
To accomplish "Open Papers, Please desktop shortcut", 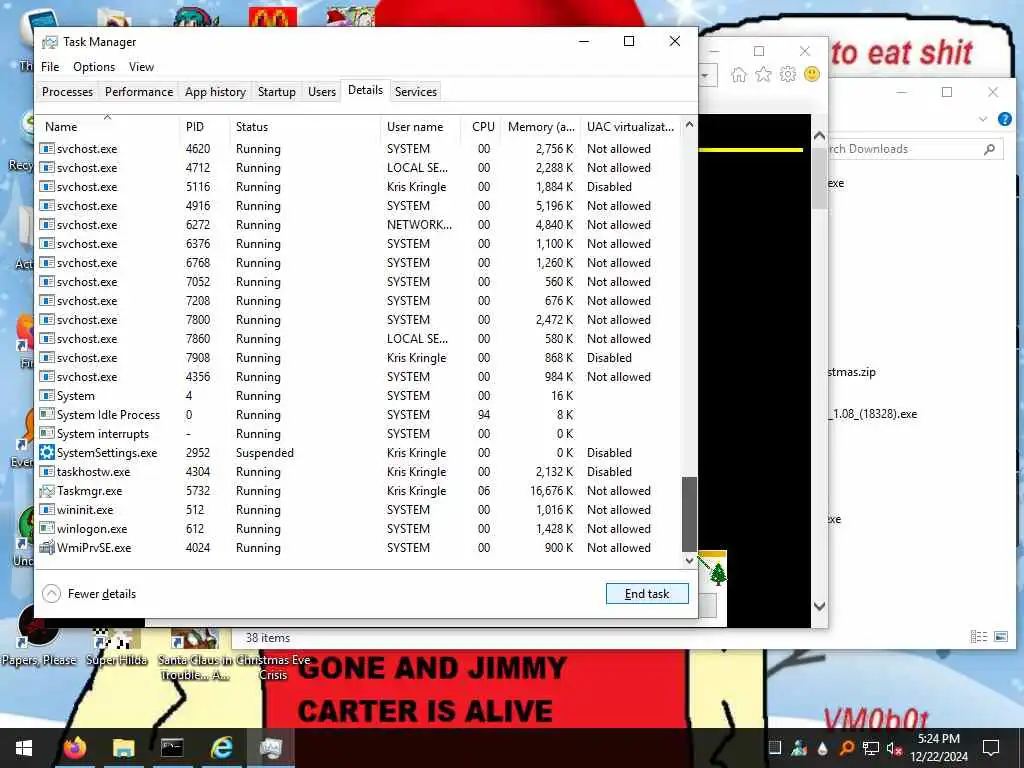I will click(39, 637).
